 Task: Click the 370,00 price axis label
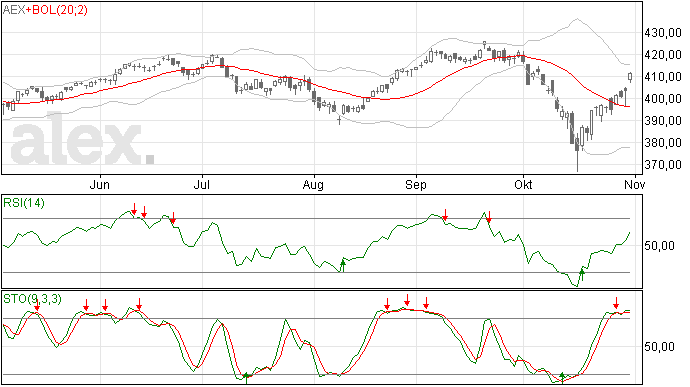pos(663,165)
